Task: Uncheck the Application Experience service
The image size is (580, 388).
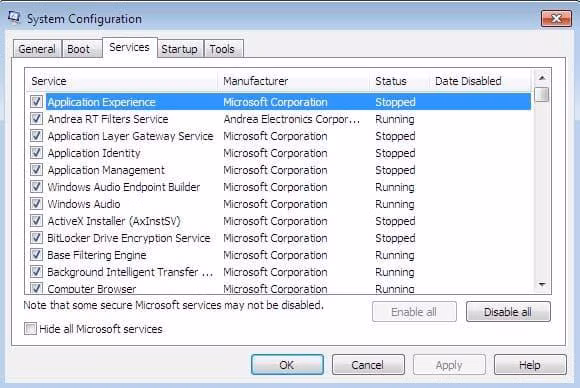Action: click(36, 101)
